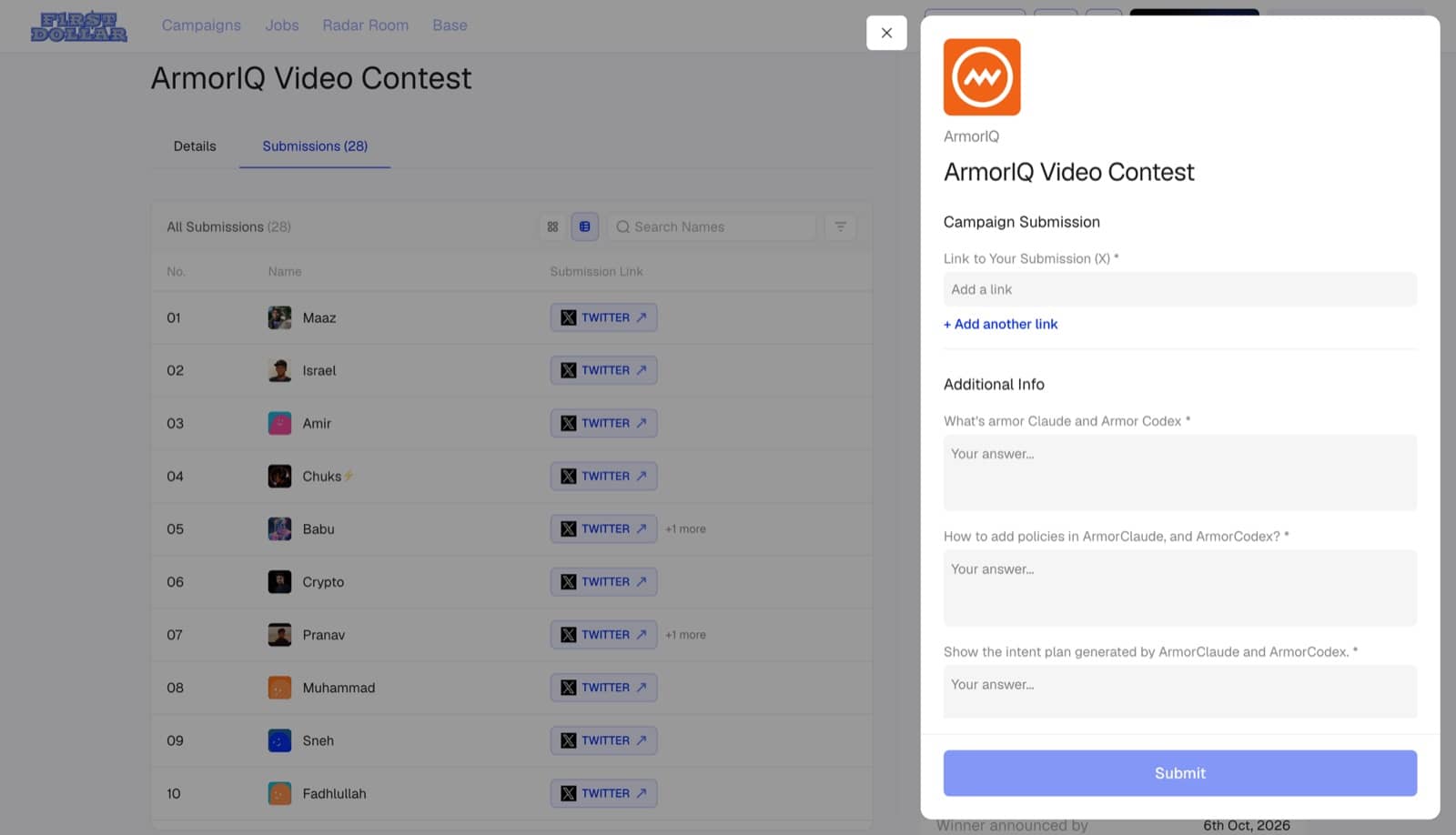The image size is (1456, 835).
Task: Open Sneh's Twitter submission link
Action: 603,740
